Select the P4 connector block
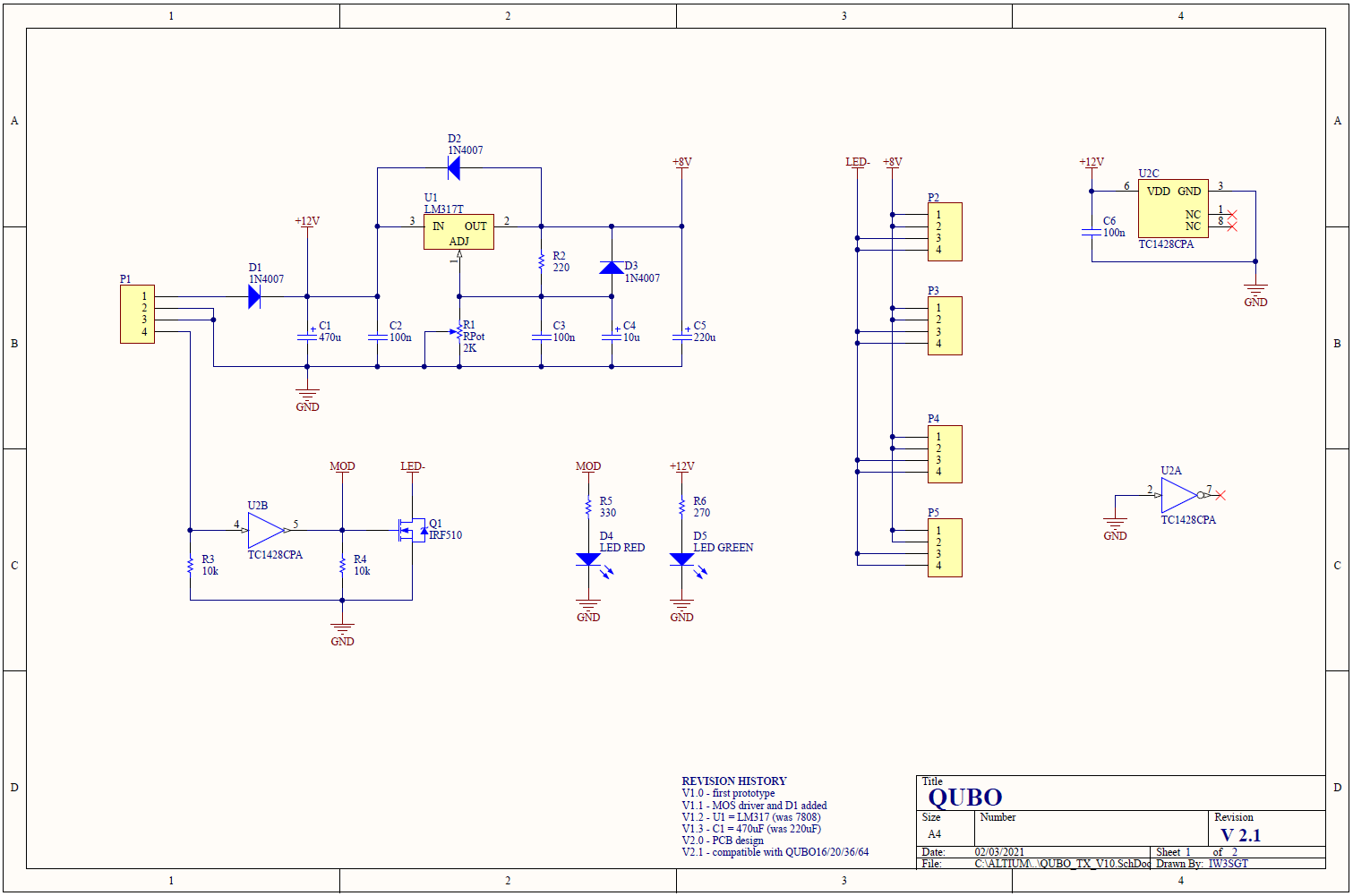 pyautogui.click(x=945, y=454)
